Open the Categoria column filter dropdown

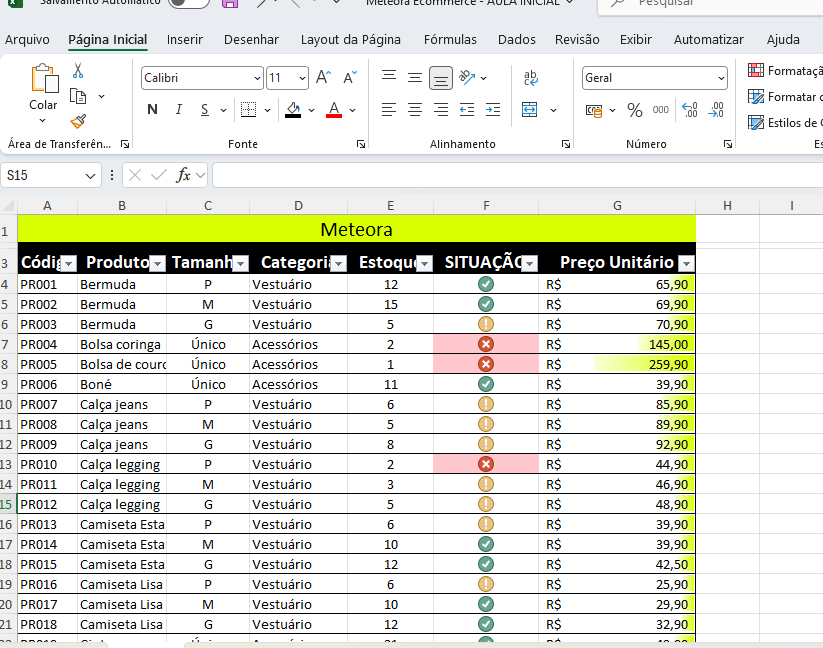point(339,263)
